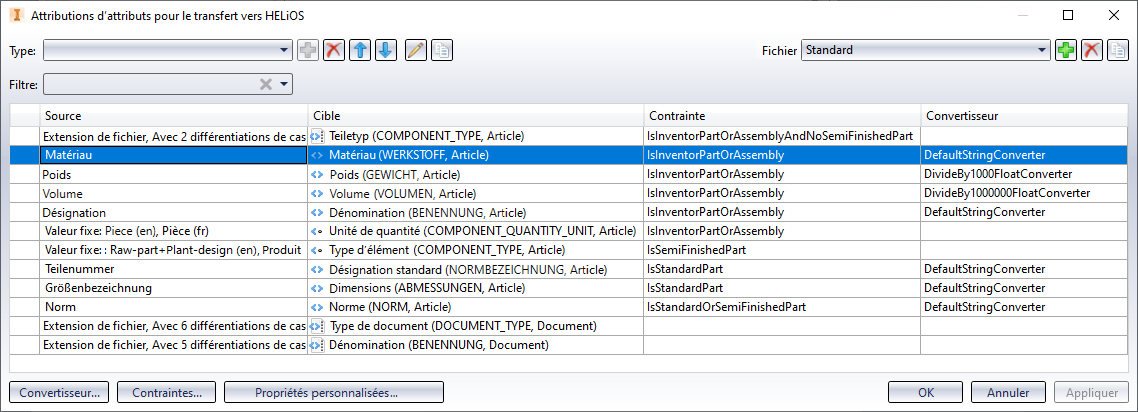Click the copy attribute icon beside the pencil

pyautogui.click(x=441, y=50)
